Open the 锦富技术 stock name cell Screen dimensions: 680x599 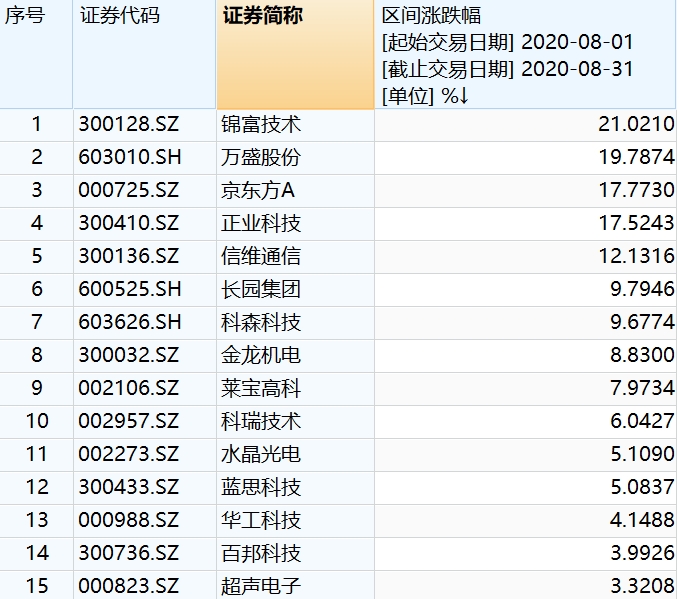click(x=261, y=125)
